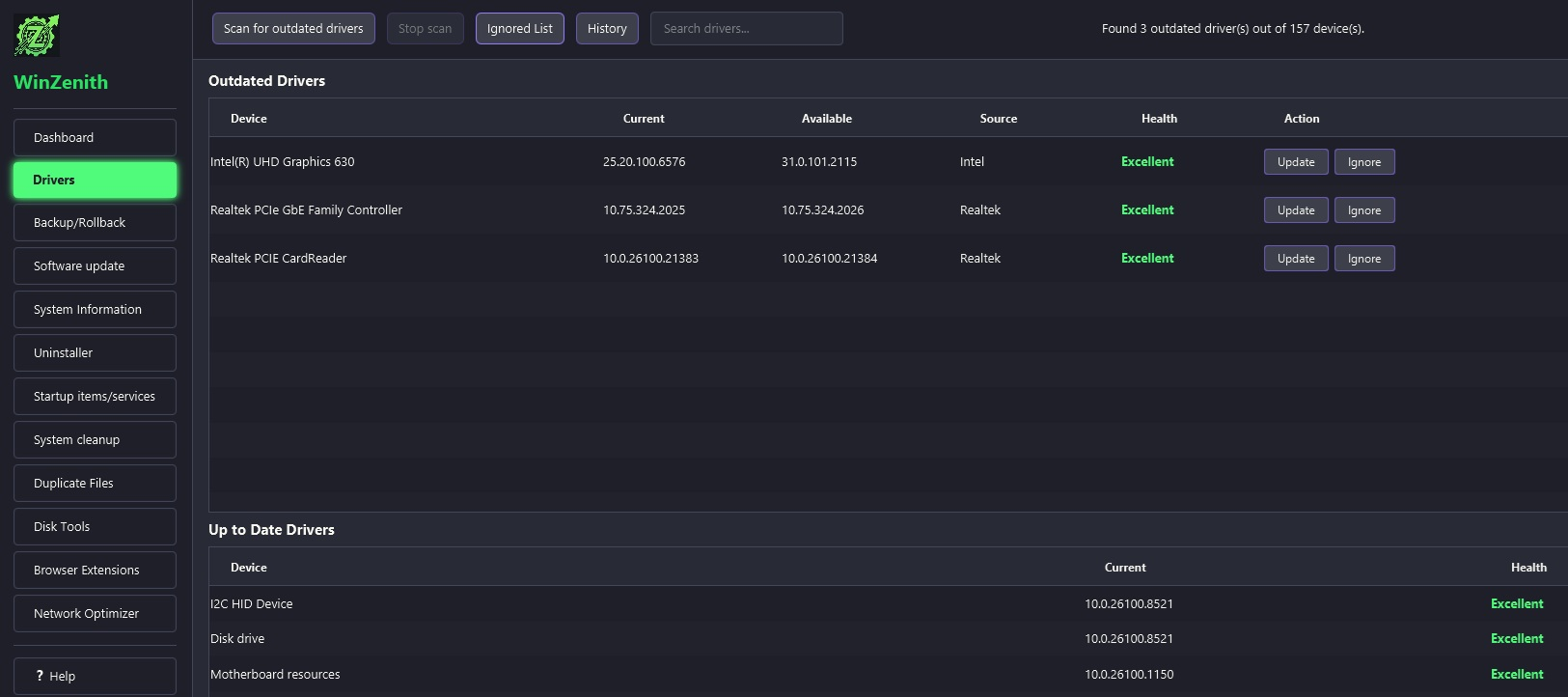This screenshot has height=697, width=1568.
Task: Click the Intel source cell
Action: [973, 161]
